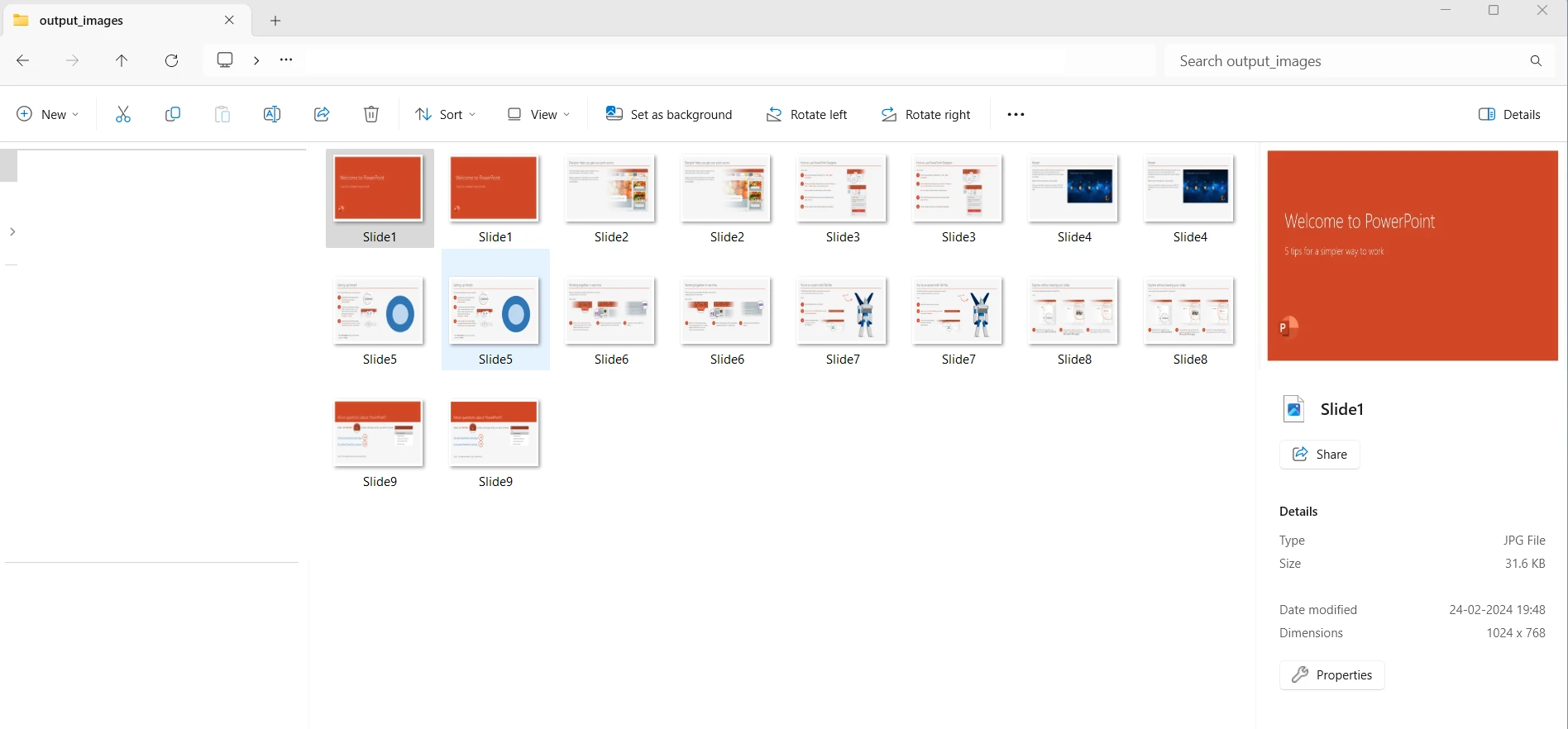Click the Delete trash can icon

point(371,114)
